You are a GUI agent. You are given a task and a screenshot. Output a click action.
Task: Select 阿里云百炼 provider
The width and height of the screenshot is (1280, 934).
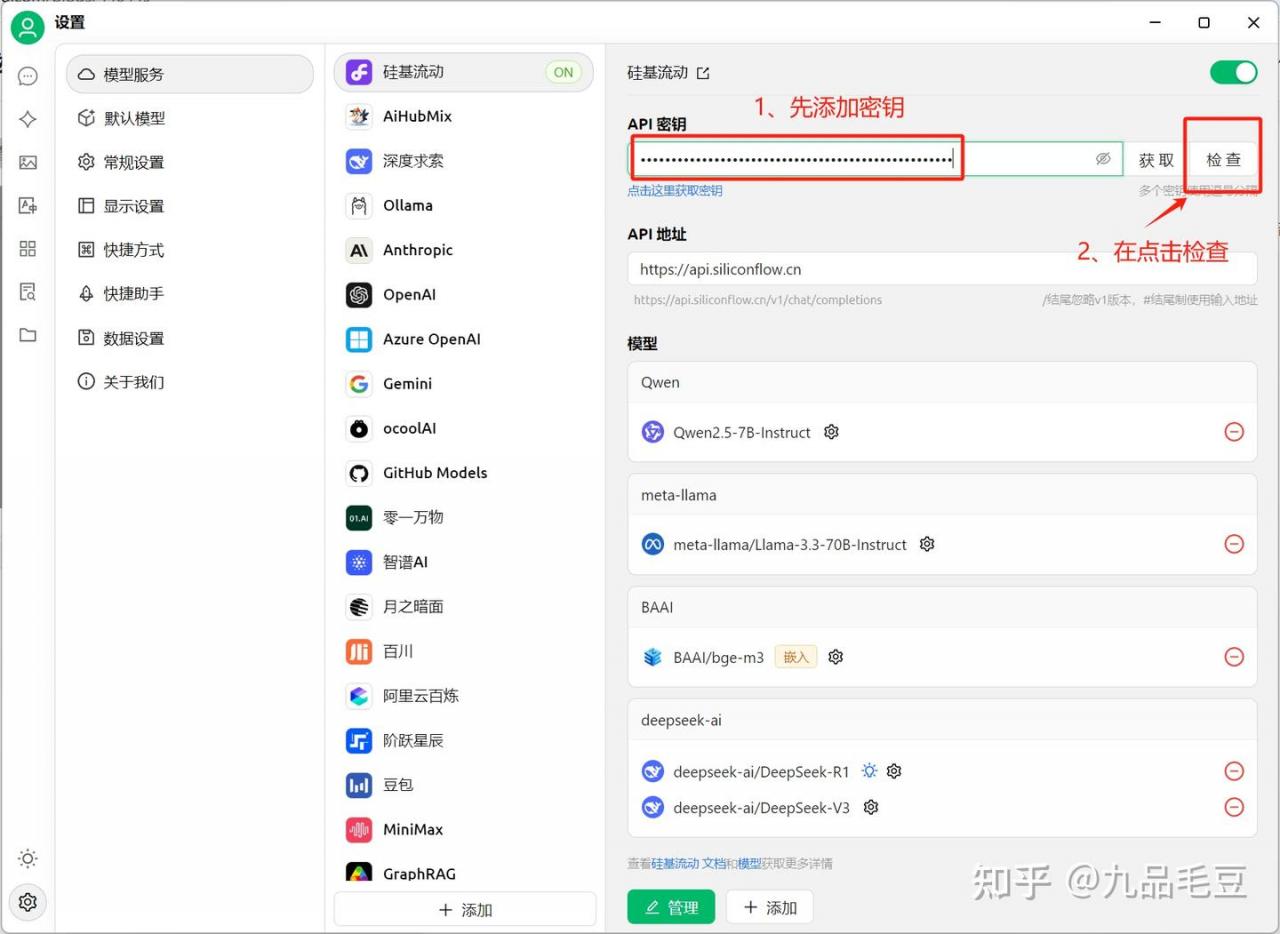tap(464, 696)
